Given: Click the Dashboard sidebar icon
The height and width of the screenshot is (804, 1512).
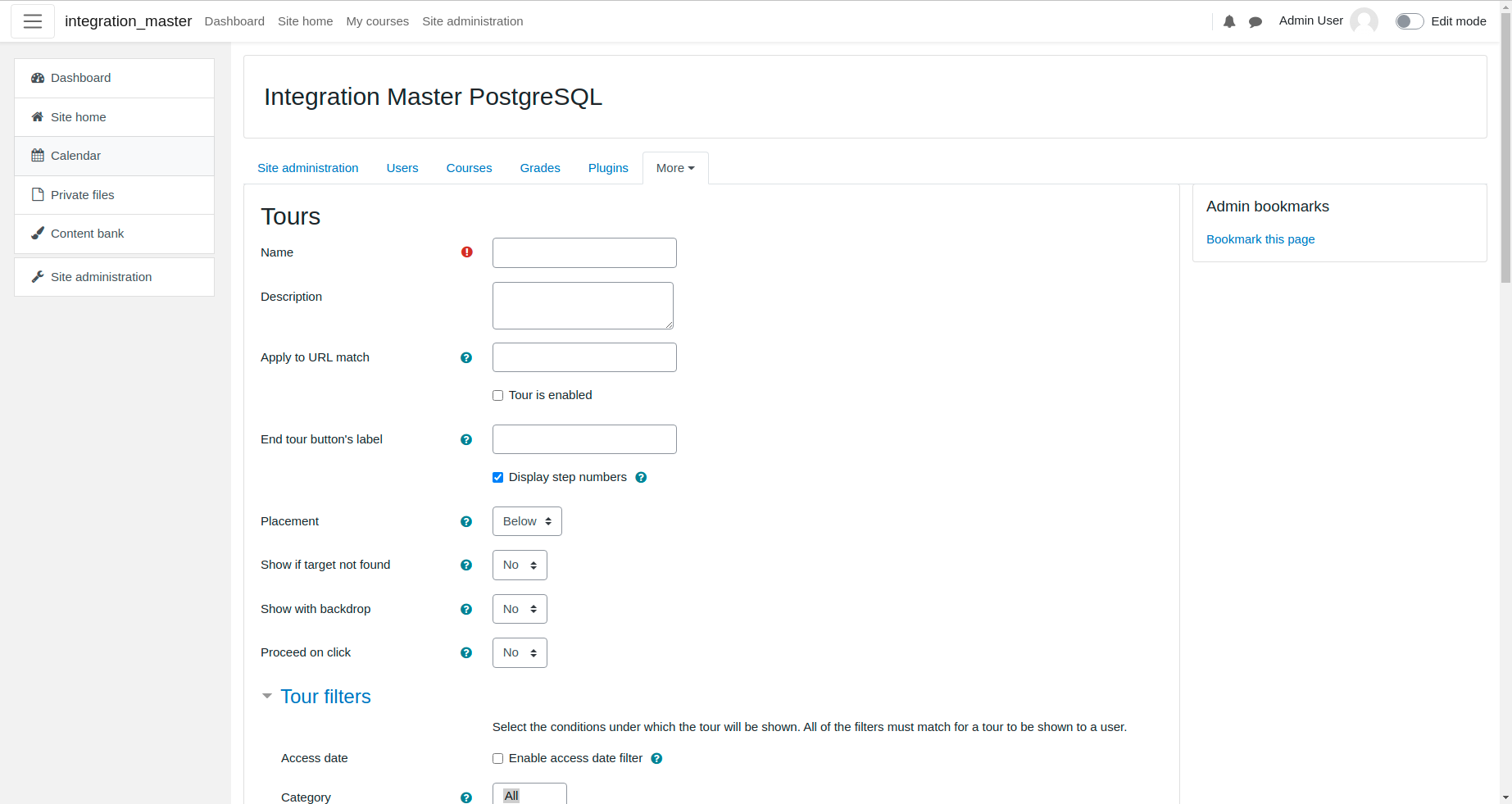Looking at the screenshot, I should coord(38,78).
